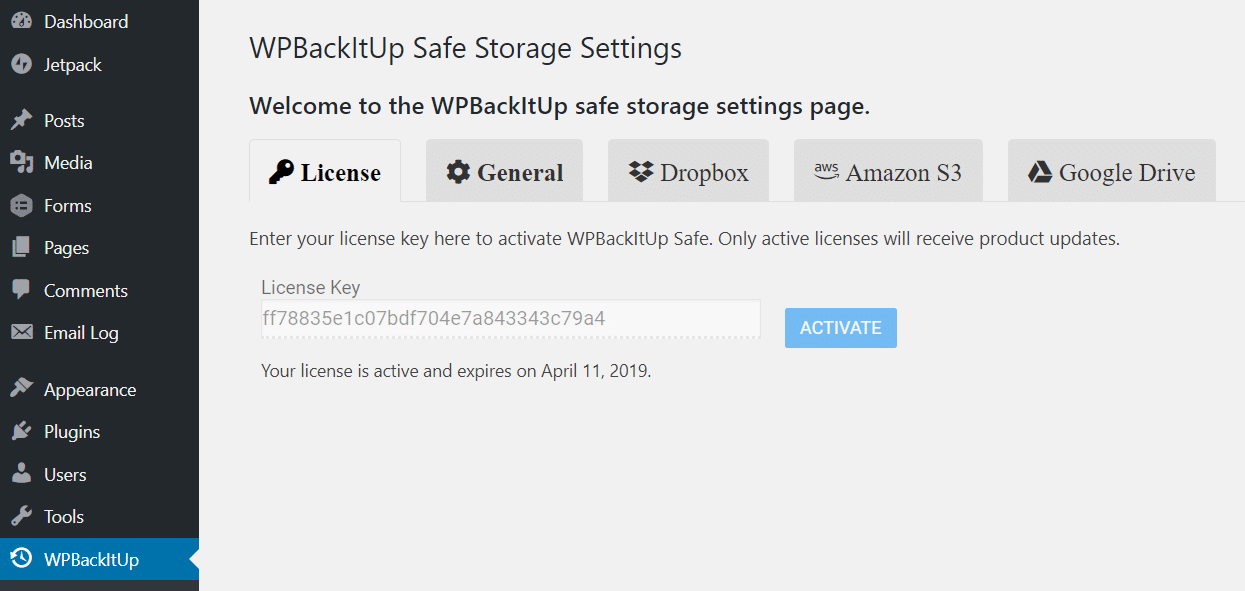The width and height of the screenshot is (1245, 591).
Task: Click the Forms icon in sidebar
Action: 21,206
